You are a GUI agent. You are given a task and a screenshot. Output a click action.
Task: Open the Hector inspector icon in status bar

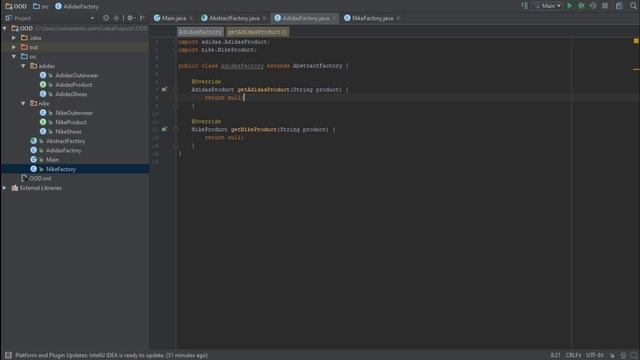click(623, 356)
